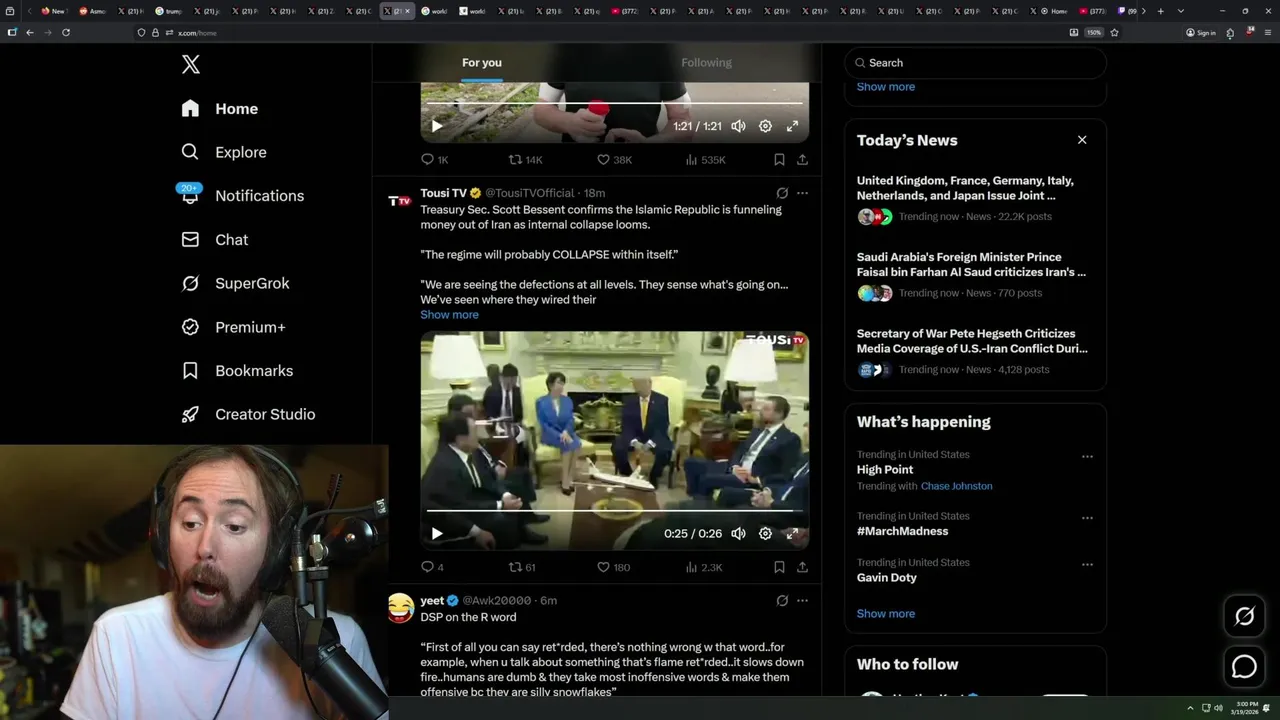Viewport: 1280px width, 720px height.
Task: Open video settings gear on Tousi TV video
Action: coord(765,534)
